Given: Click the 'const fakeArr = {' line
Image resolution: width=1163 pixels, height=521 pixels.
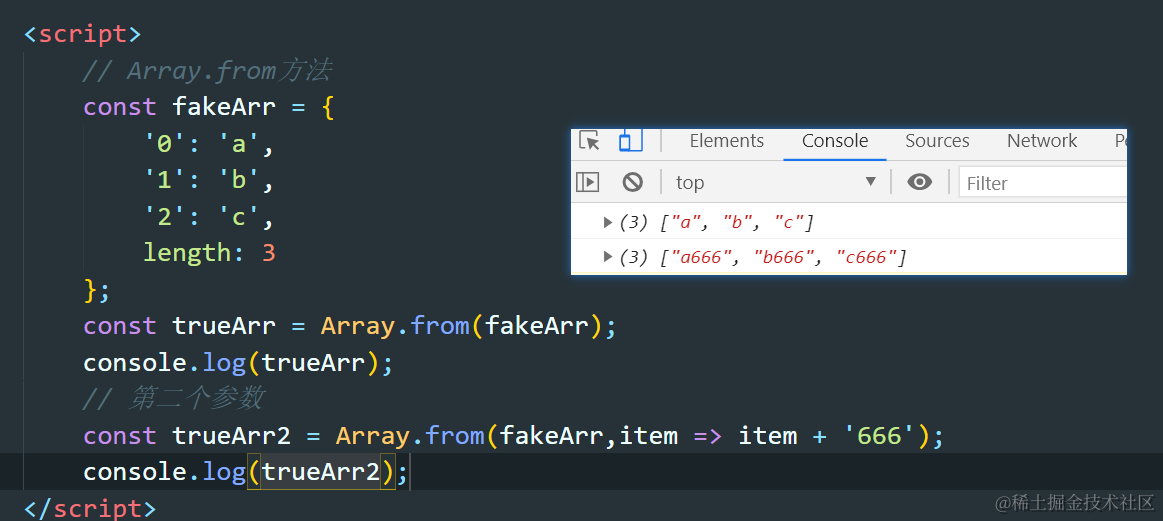Looking at the screenshot, I should pos(209,107).
